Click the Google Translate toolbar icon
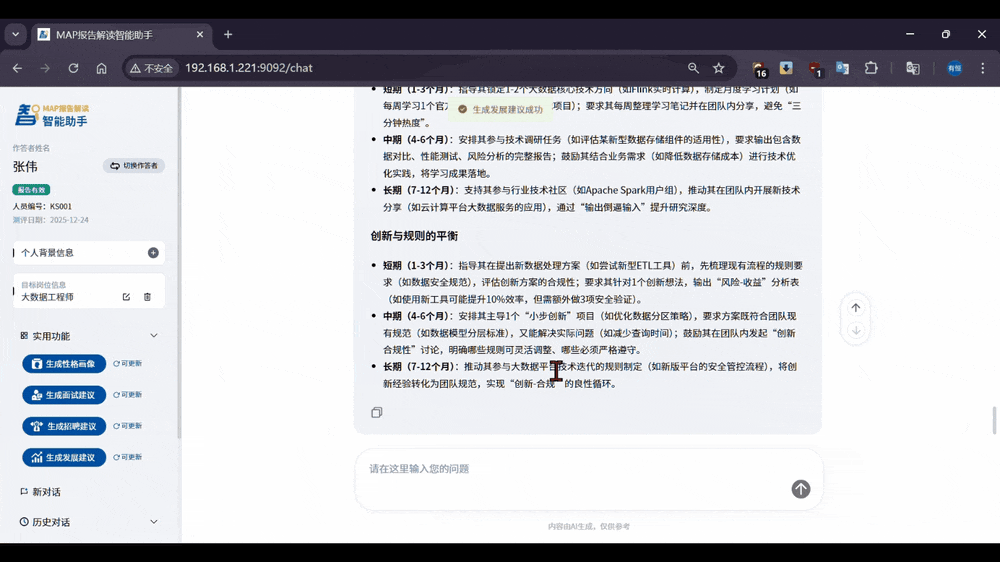The width and height of the screenshot is (1000, 562). [913, 68]
